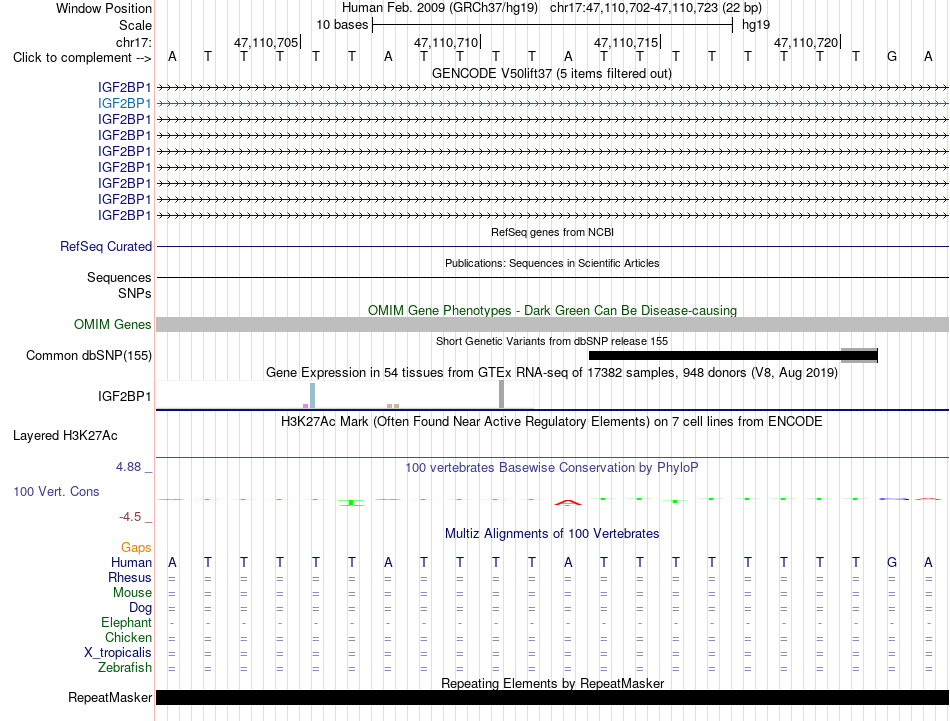Image resolution: width=950 pixels, height=721 pixels.
Task: Click the -4.5 PhyloP scale minimum
Action: coord(130,517)
